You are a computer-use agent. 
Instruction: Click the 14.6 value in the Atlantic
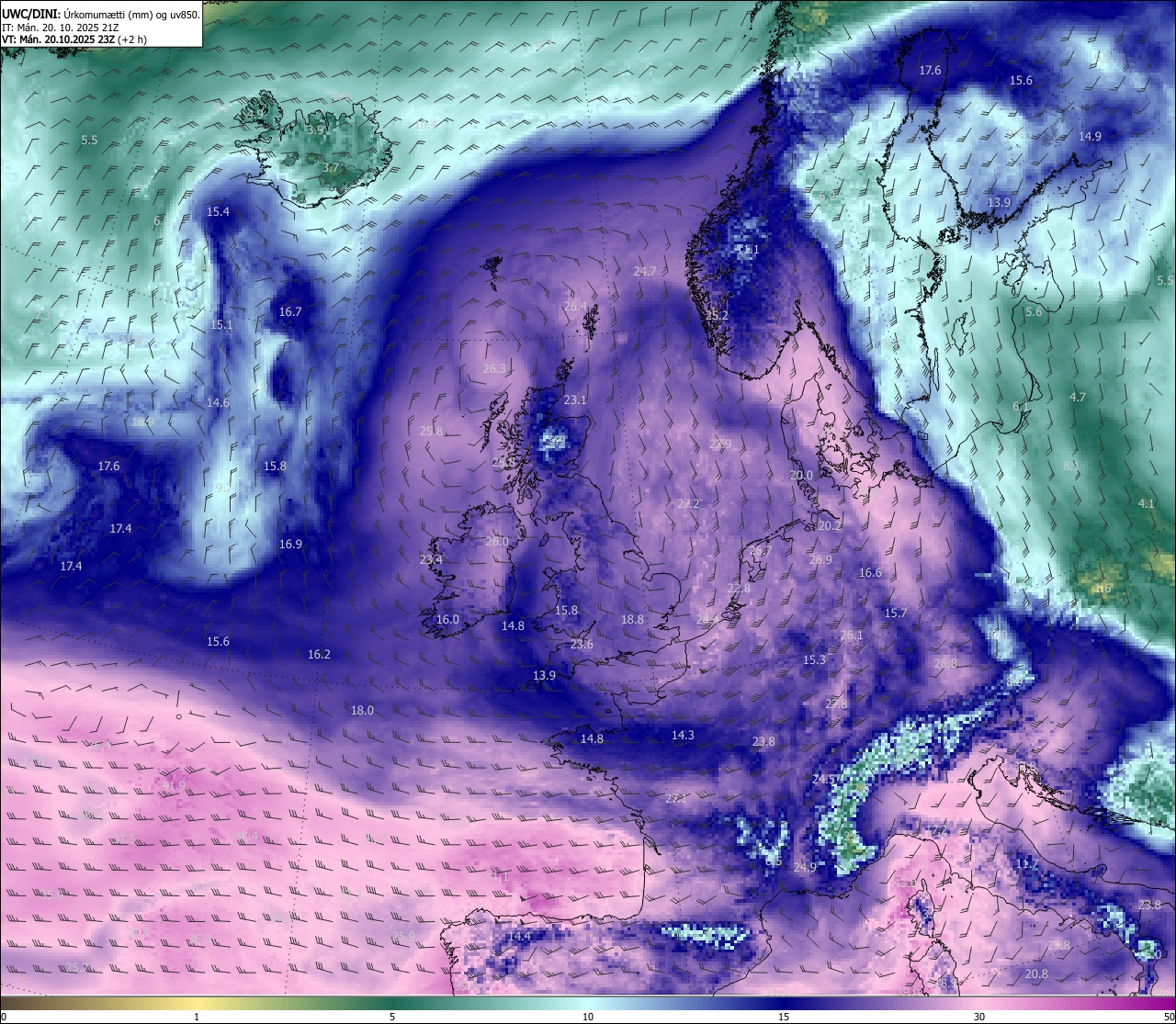click(218, 402)
